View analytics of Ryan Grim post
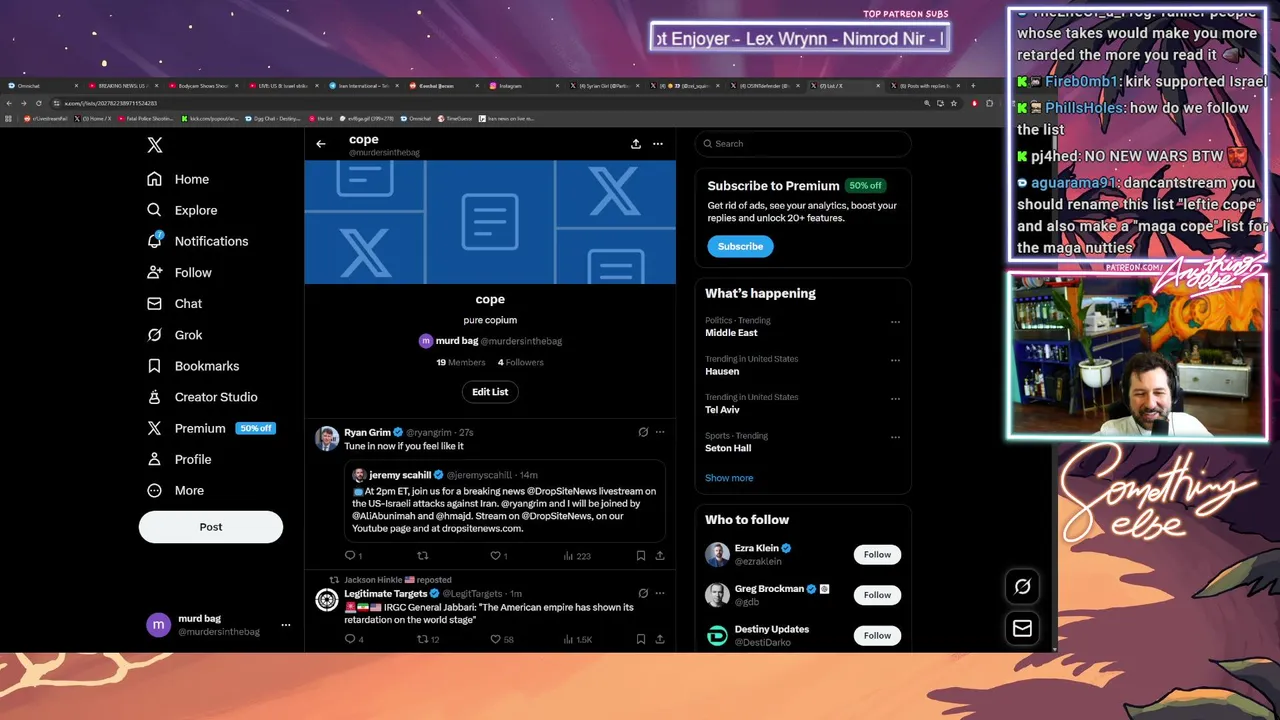Viewport: 1280px width, 720px height. [x=577, y=556]
